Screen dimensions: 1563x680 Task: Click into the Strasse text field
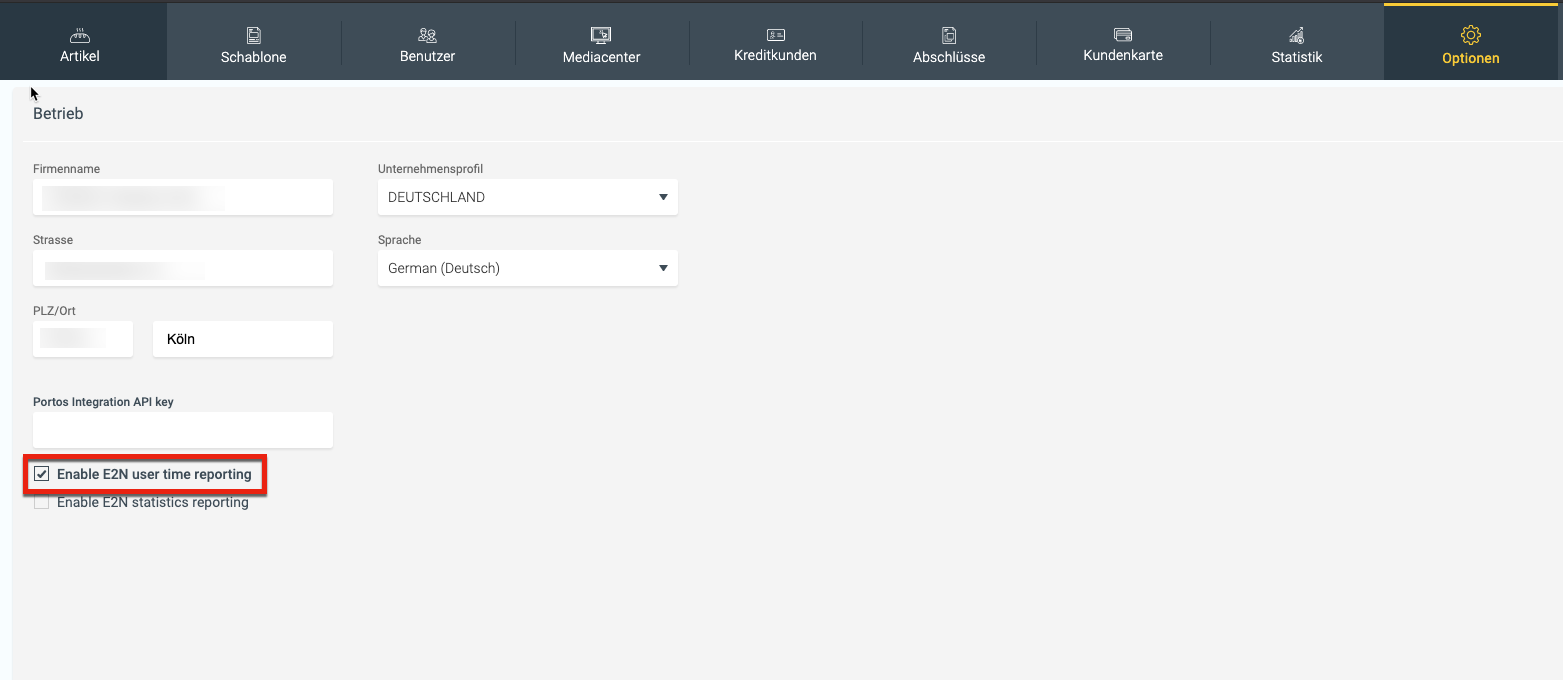point(183,268)
